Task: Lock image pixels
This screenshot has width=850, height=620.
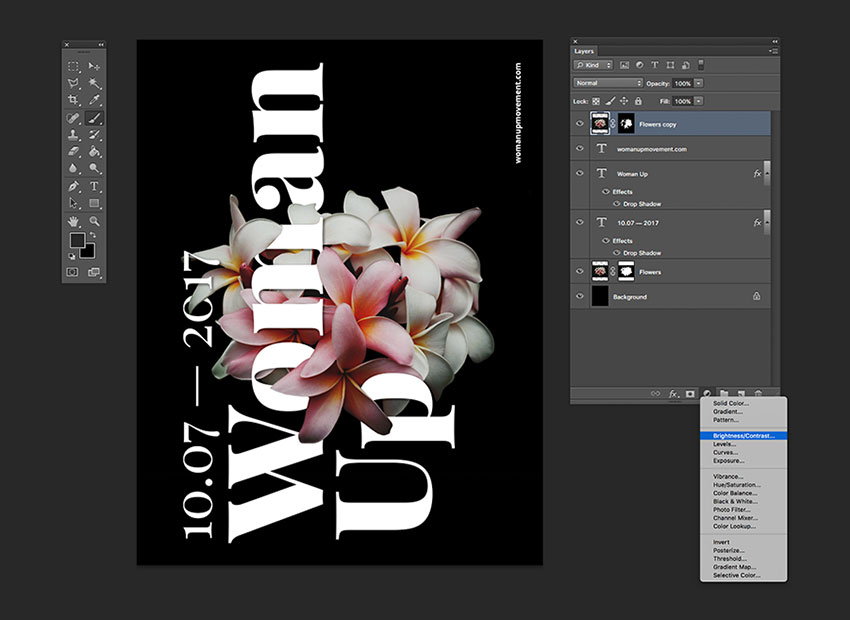Action: point(610,101)
